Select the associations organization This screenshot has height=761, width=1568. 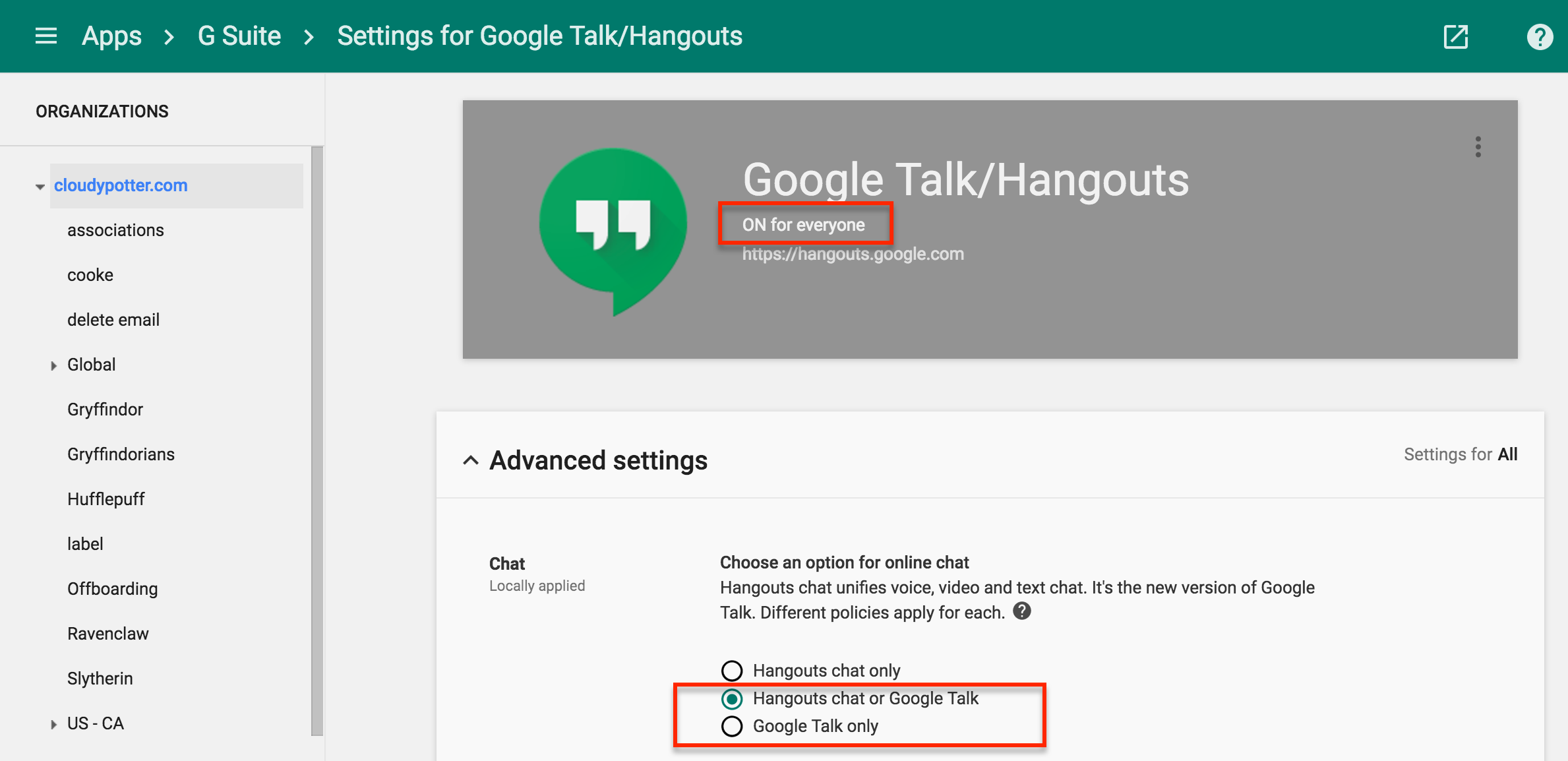(x=115, y=230)
